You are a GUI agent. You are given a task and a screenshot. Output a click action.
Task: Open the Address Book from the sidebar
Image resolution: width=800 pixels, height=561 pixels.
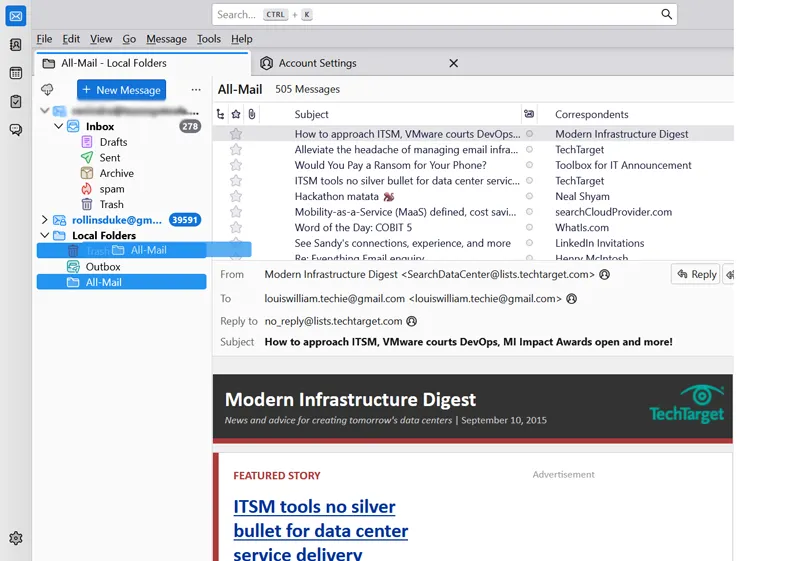tap(16, 45)
